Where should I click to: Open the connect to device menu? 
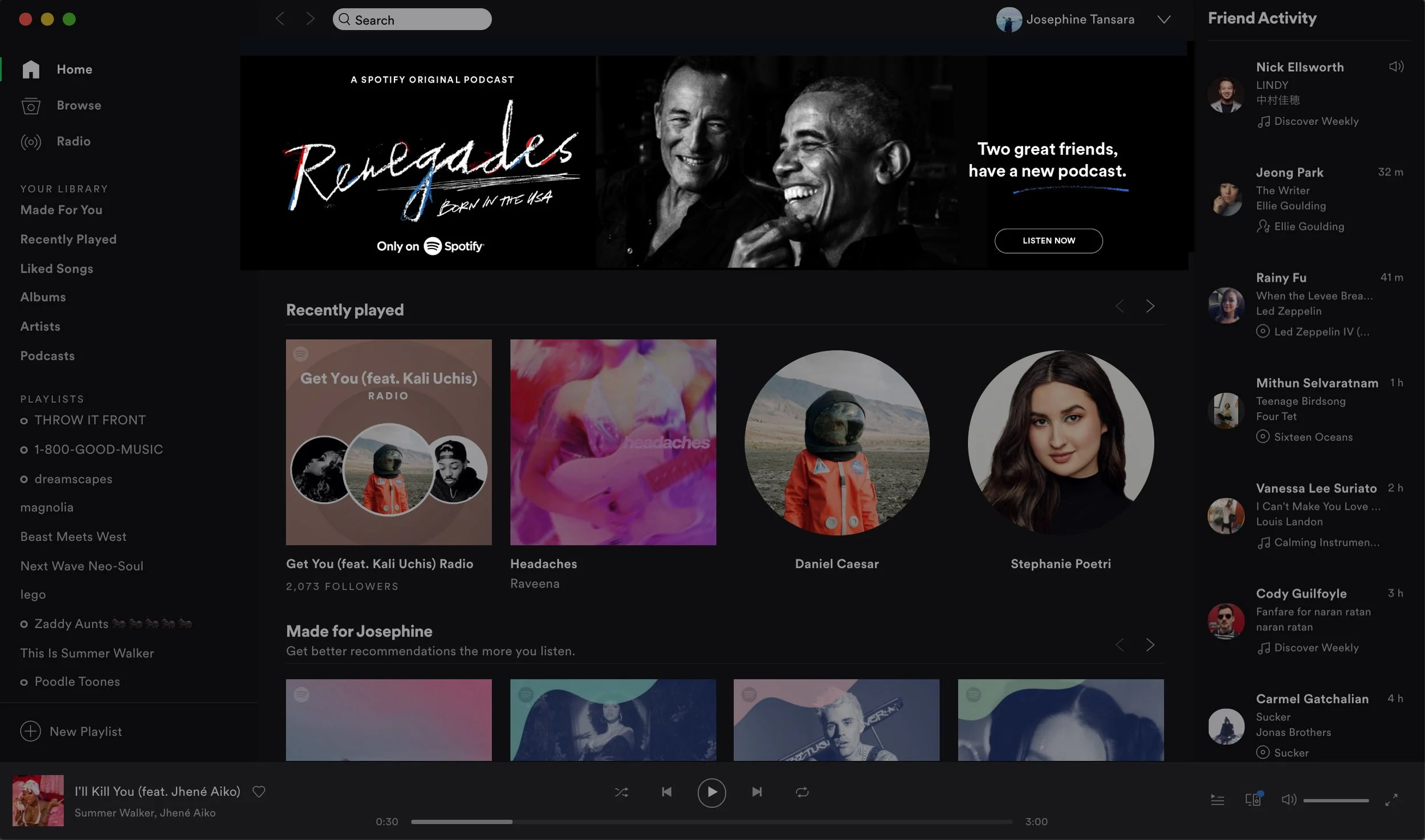point(1253,800)
